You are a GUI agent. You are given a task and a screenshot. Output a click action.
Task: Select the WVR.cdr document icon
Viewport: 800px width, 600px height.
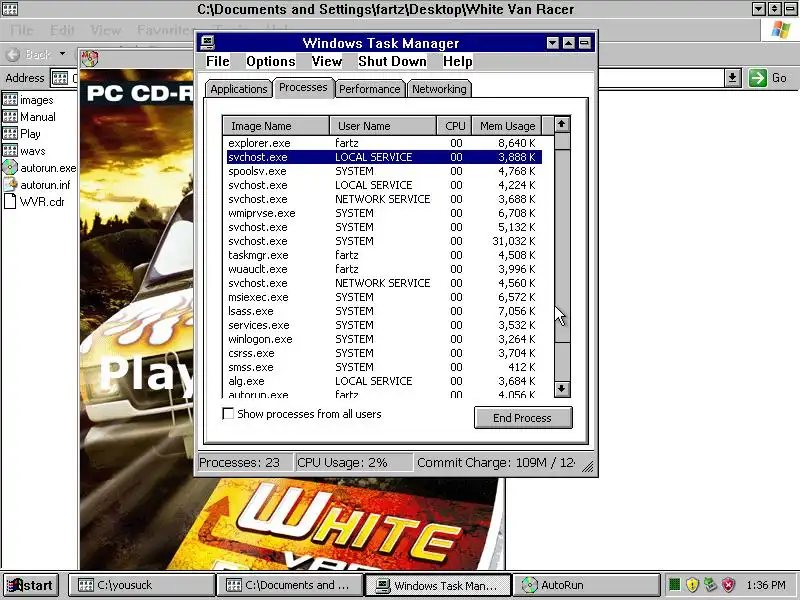pos(10,201)
